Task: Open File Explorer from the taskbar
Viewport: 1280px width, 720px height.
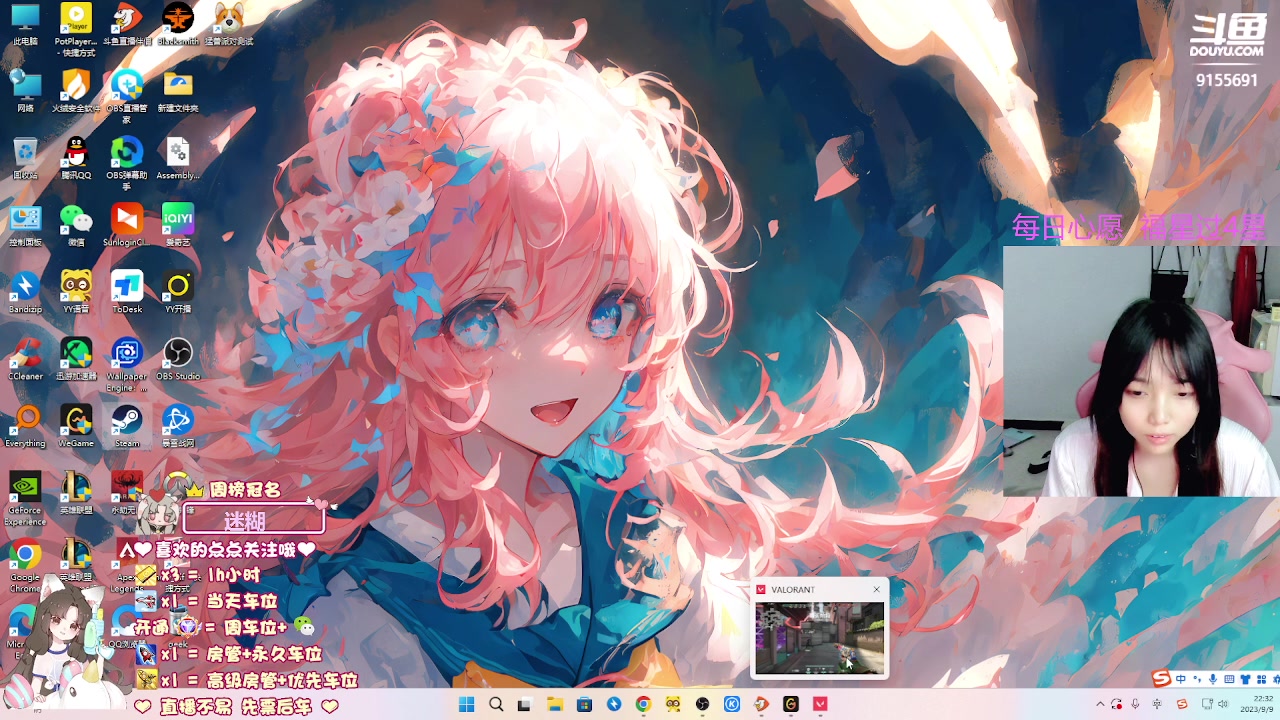Action: pyautogui.click(x=555, y=704)
